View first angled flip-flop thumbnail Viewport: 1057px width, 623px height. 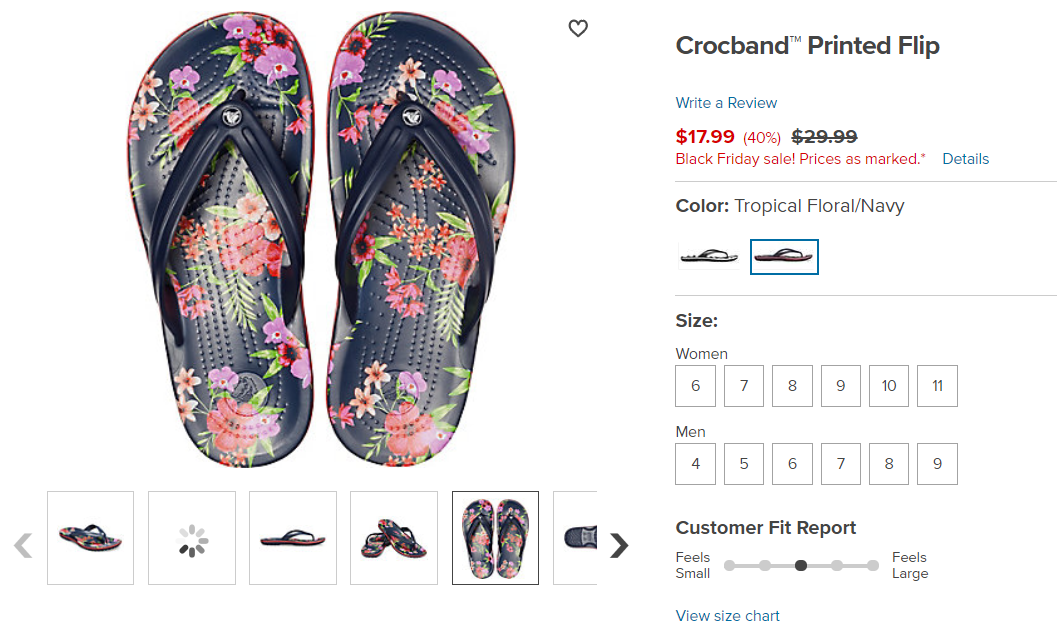click(90, 538)
